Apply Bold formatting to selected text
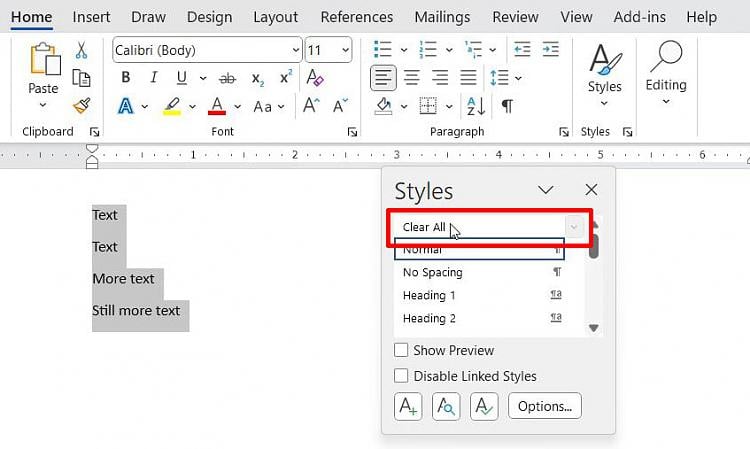Image resolution: width=750 pixels, height=449 pixels. click(125, 78)
